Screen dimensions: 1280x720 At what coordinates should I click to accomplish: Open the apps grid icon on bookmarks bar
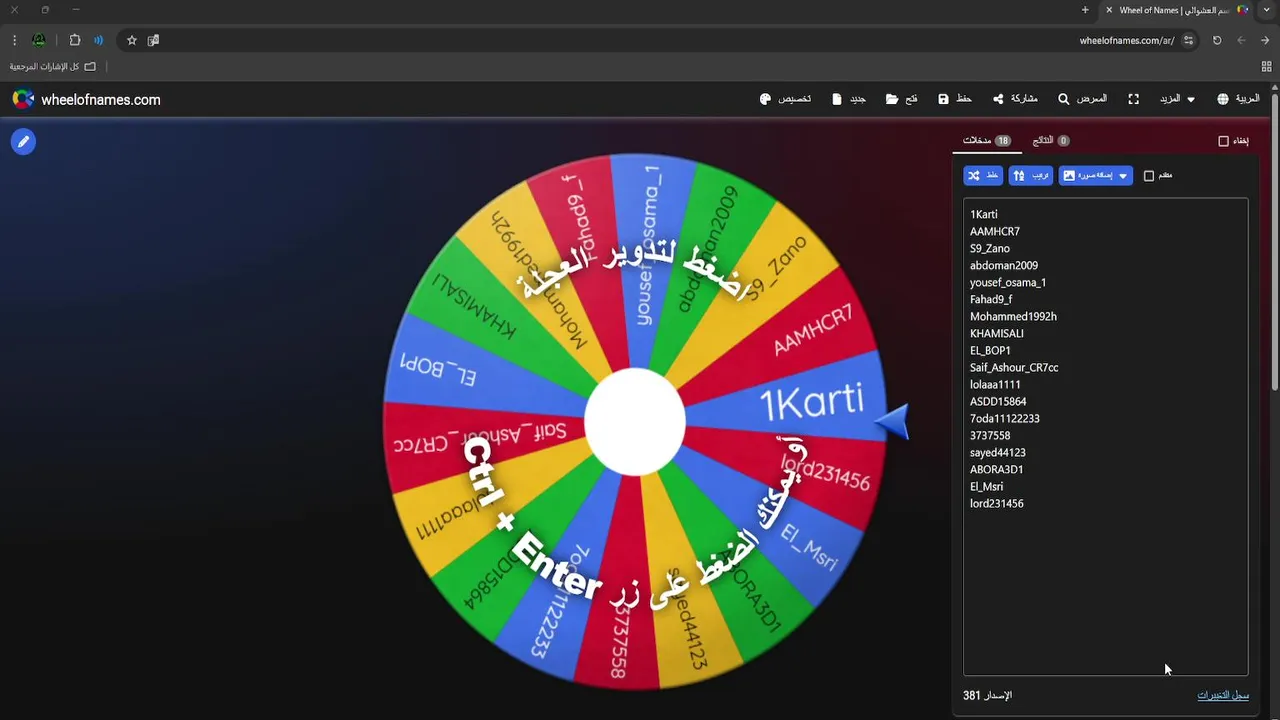[x=1267, y=66]
